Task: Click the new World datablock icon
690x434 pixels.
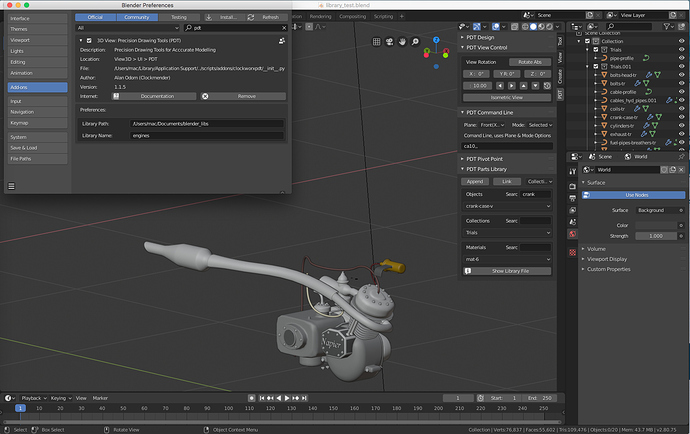Action: [672, 170]
